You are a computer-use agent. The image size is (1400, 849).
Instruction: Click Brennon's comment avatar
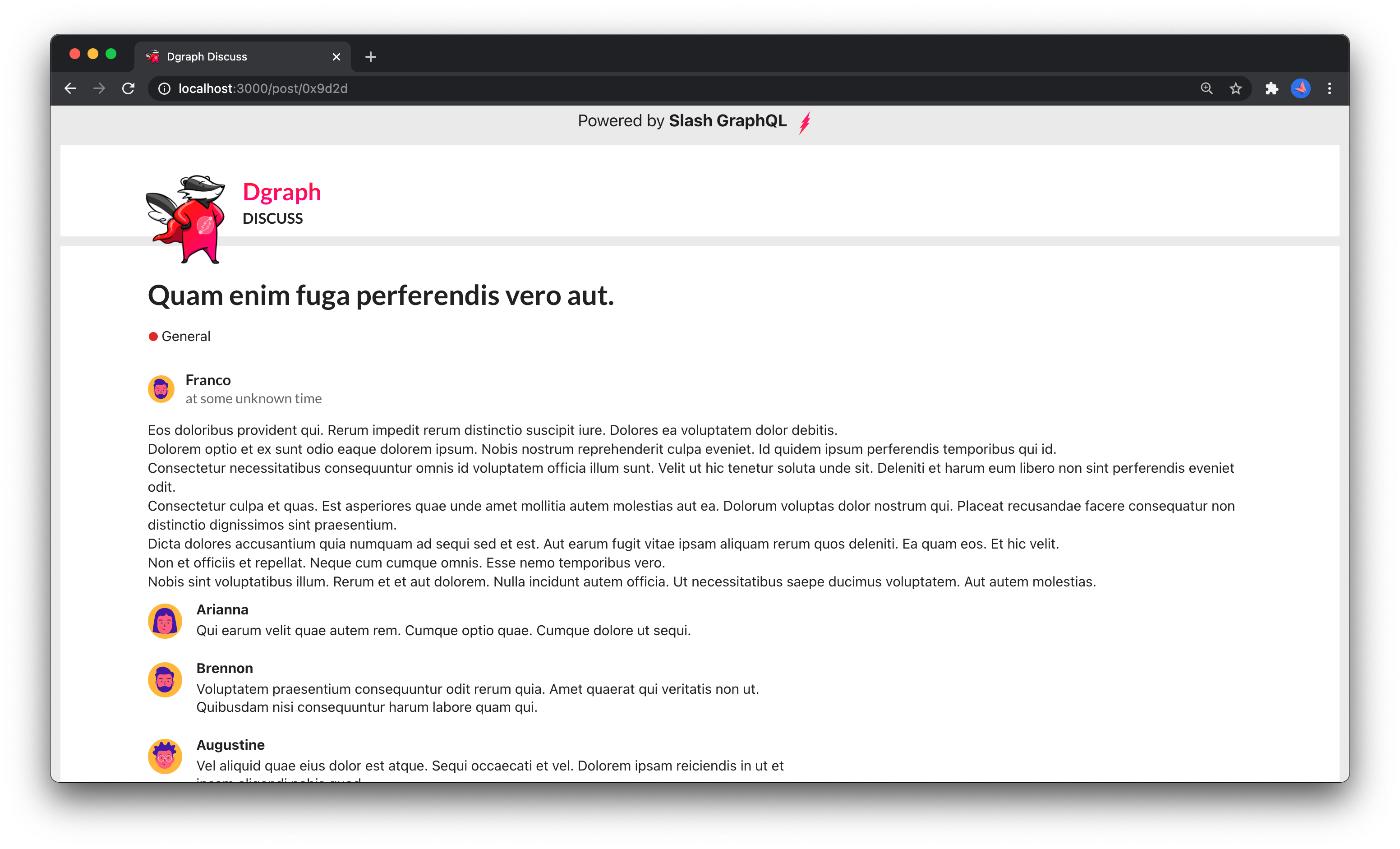165,680
